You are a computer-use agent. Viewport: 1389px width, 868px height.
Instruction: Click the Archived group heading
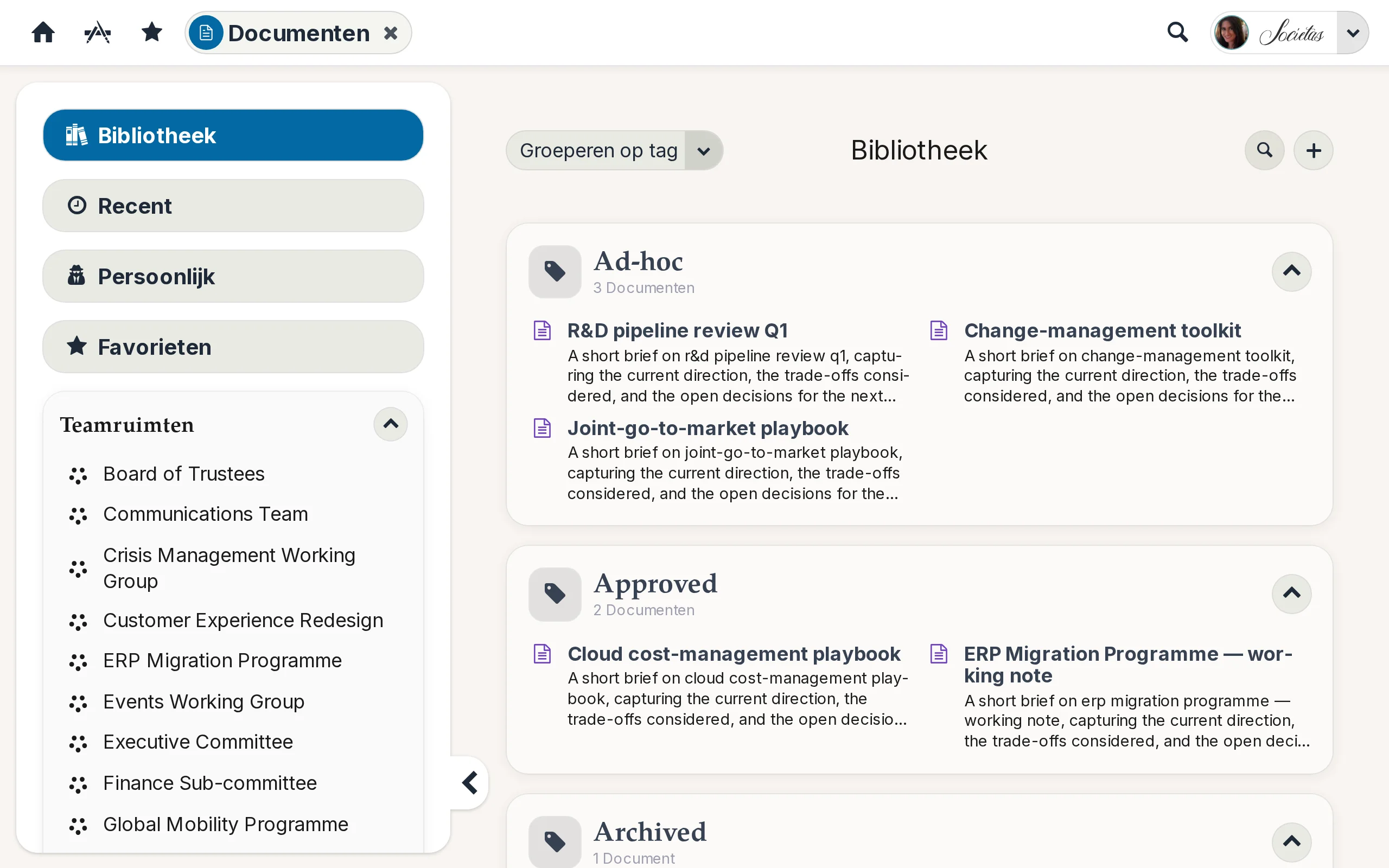point(649,832)
